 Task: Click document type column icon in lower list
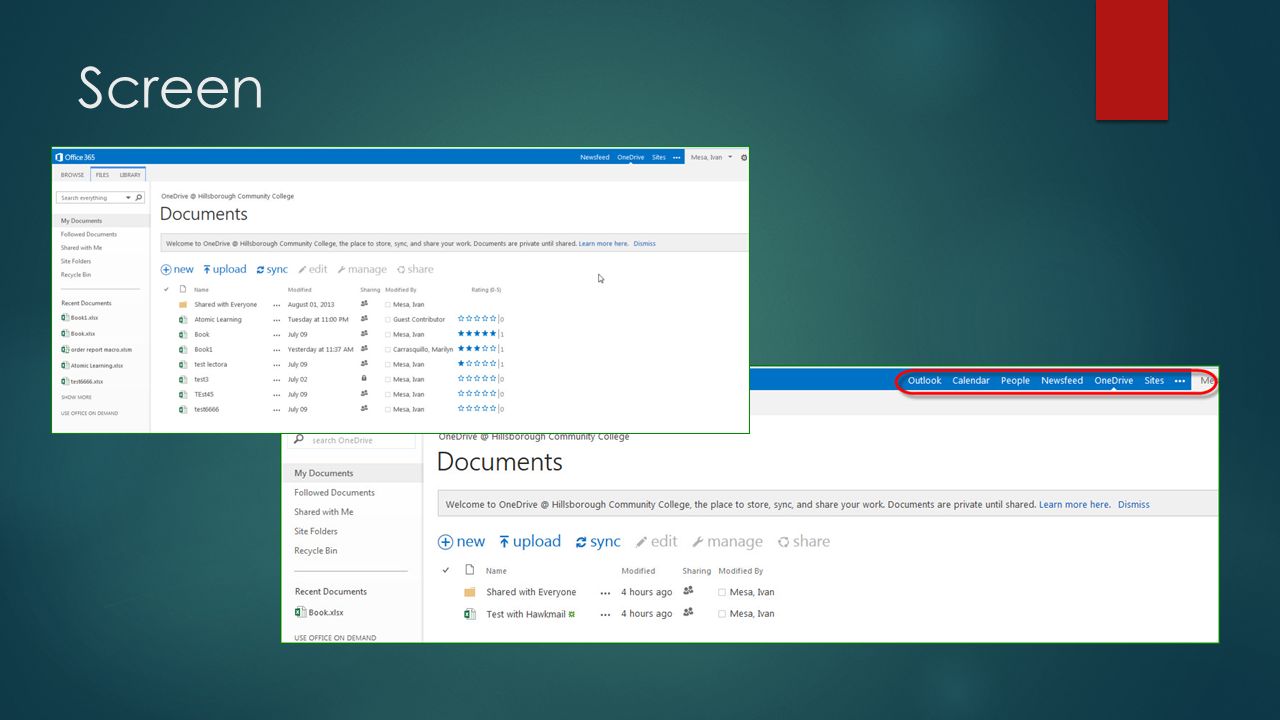pyautogui.click(x=470, y=571)
